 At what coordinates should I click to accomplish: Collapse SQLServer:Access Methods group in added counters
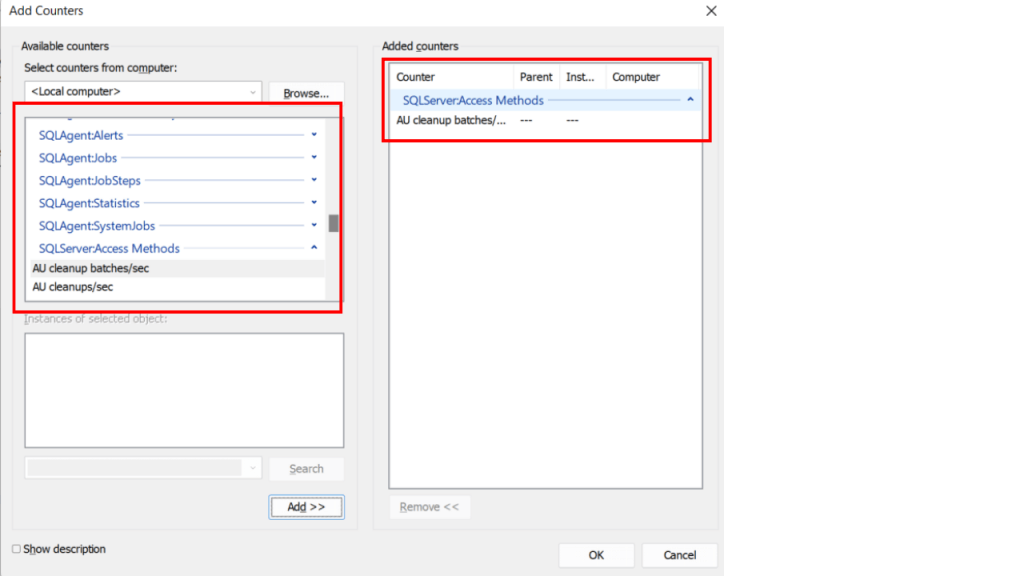click(690, 100)
